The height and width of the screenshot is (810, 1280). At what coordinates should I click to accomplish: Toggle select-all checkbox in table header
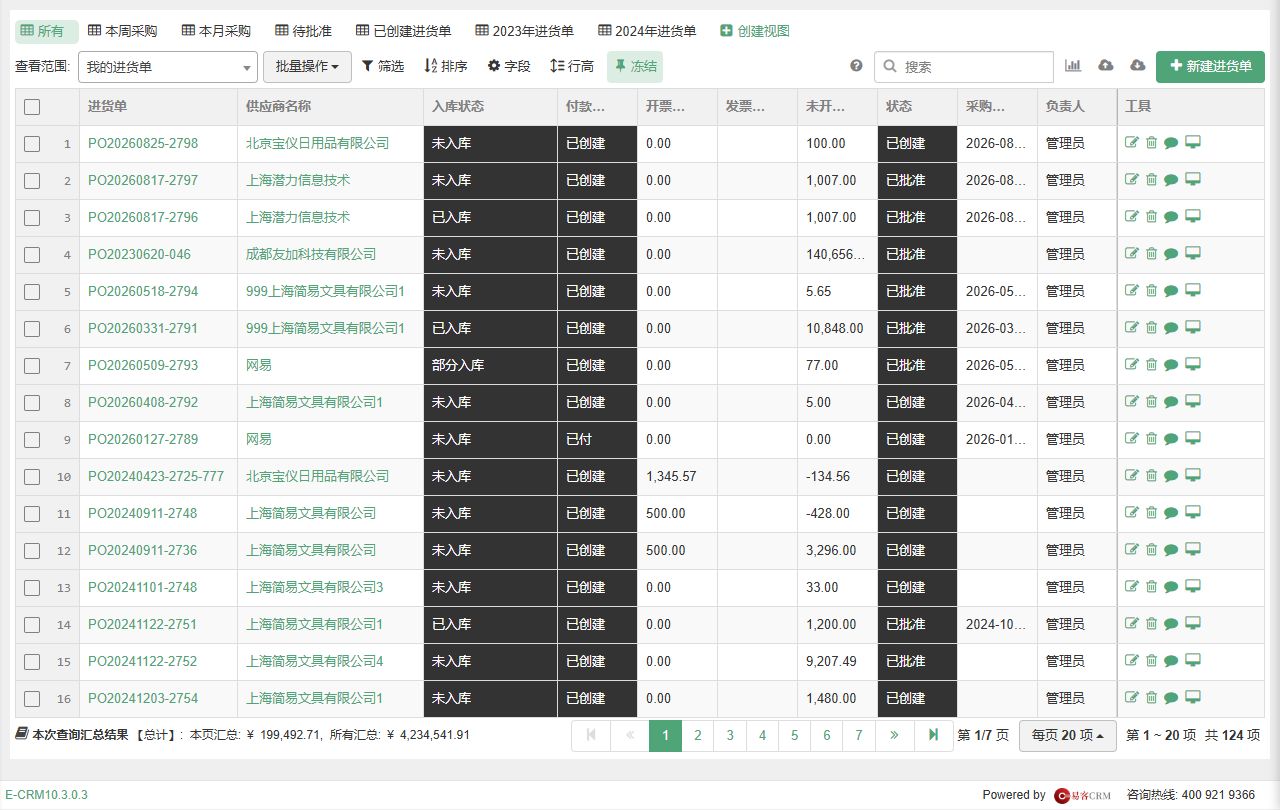tap(32, 107)
